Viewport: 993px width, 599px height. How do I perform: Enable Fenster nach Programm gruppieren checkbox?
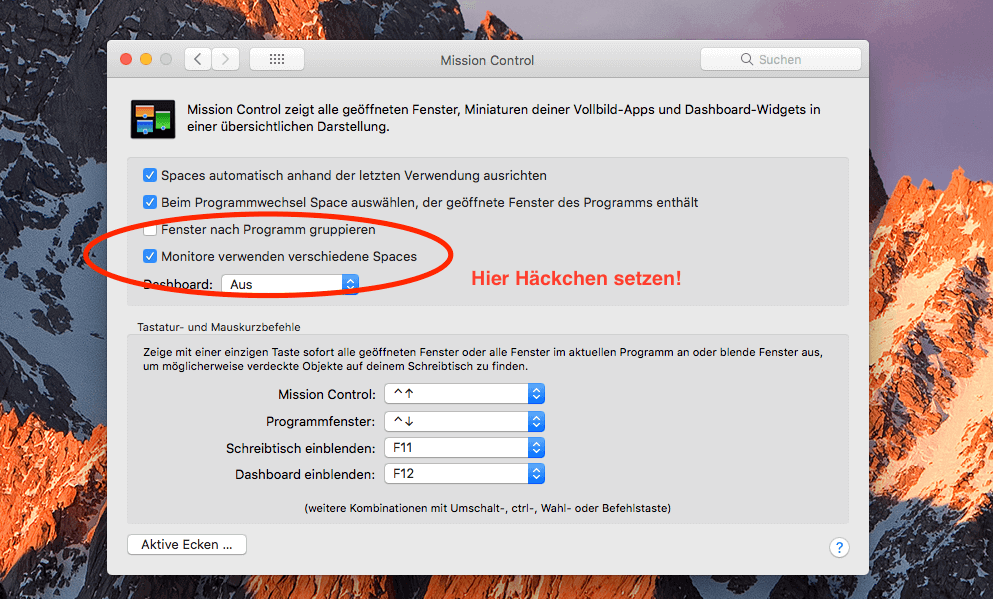coord(150,229)
